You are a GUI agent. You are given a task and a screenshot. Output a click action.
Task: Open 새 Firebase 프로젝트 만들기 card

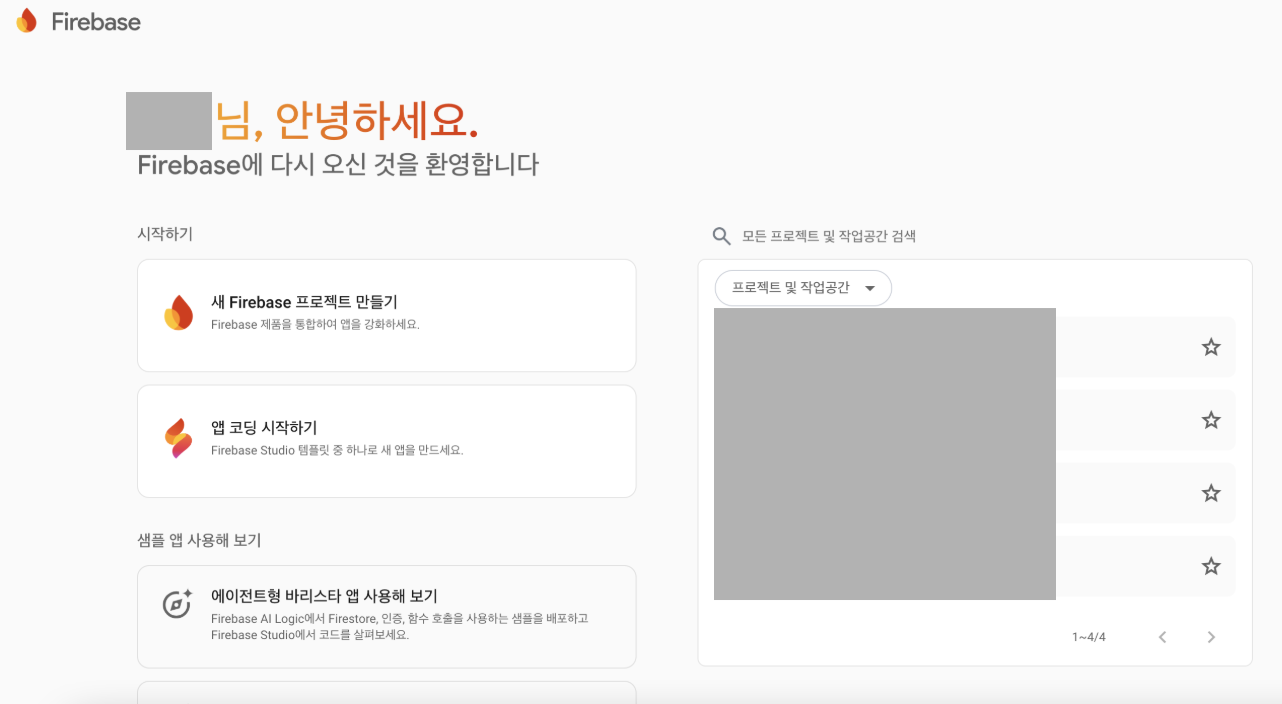(387, 316)
